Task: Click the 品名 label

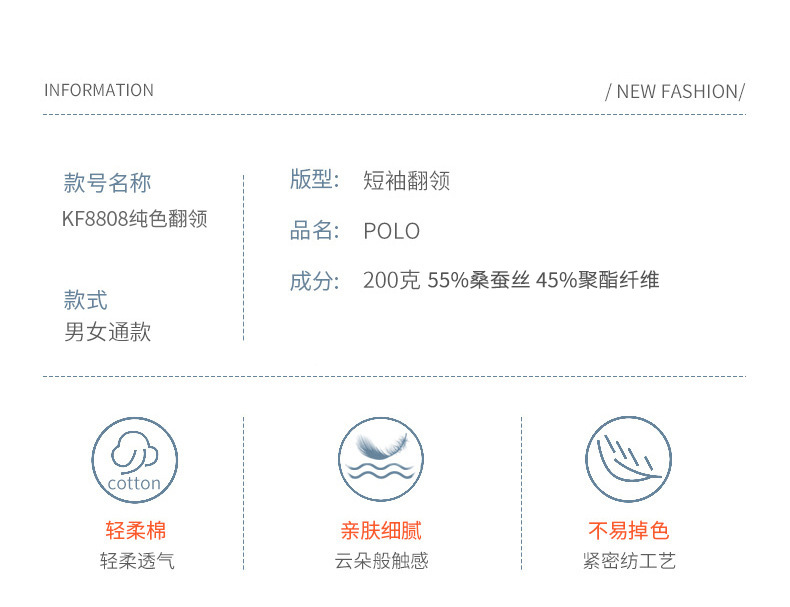Action: (314, 231)
